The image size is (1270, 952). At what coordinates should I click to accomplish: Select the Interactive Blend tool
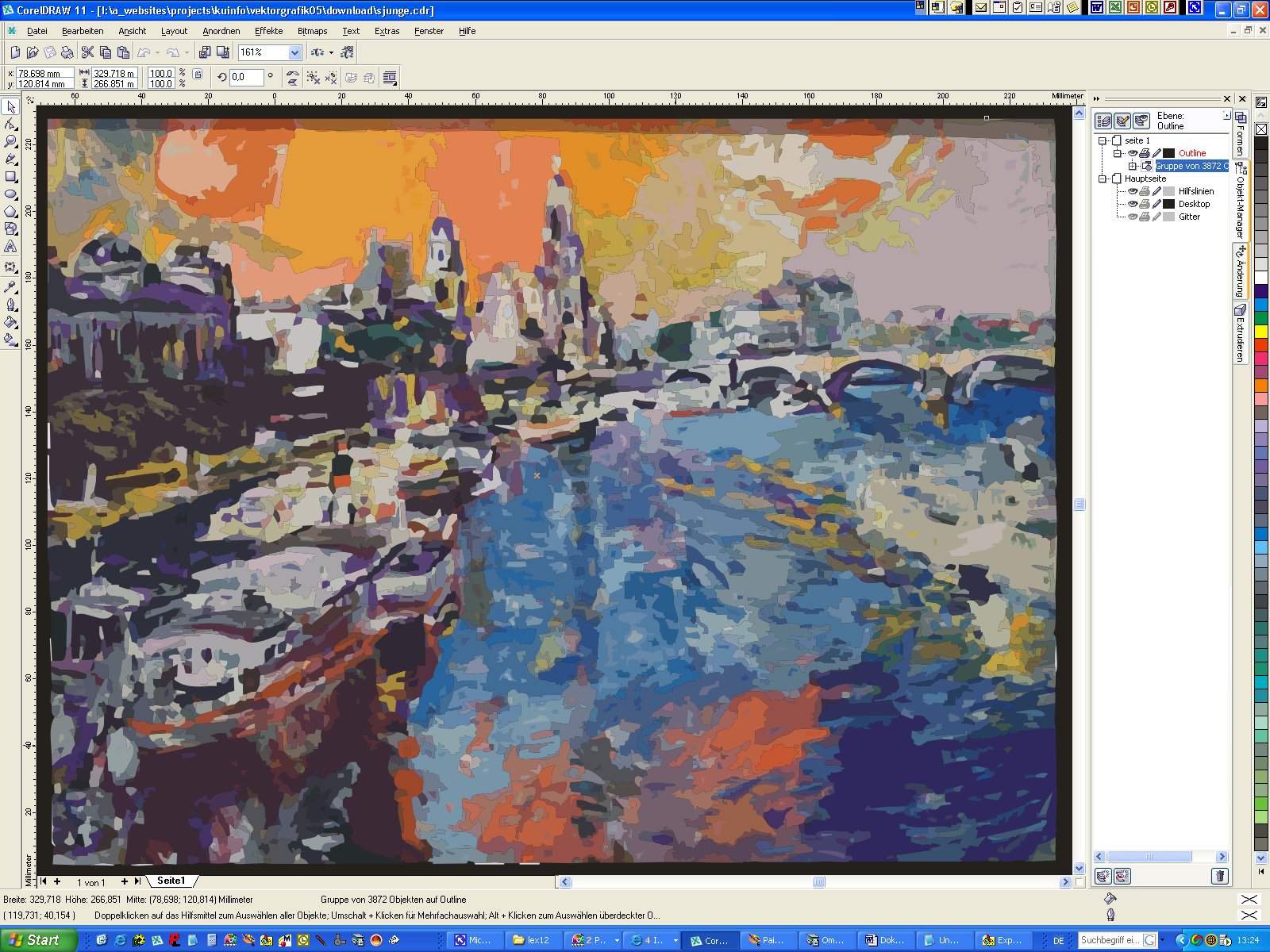tap(11, 267)
